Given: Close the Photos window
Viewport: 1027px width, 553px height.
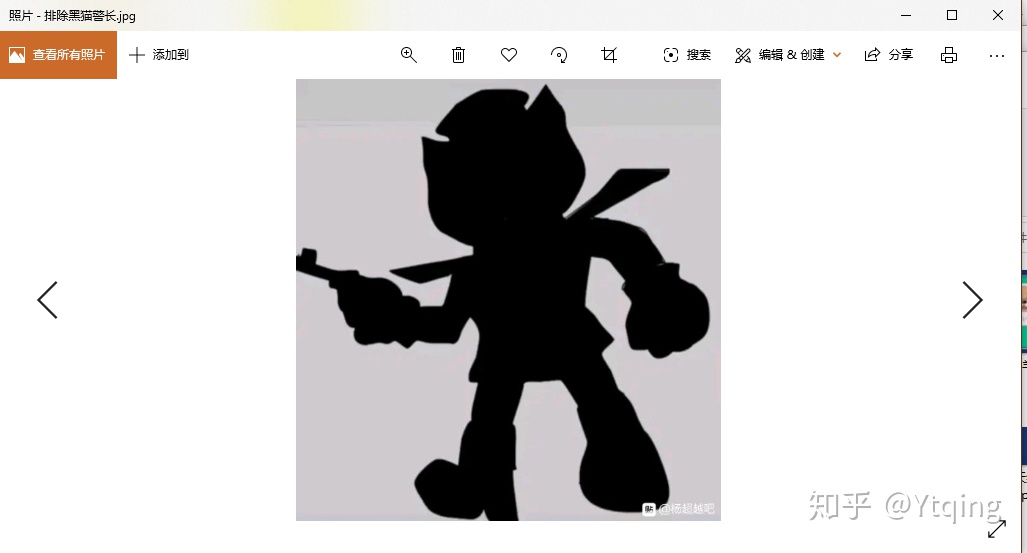Looking at the screenshot, I should (998, 15).
